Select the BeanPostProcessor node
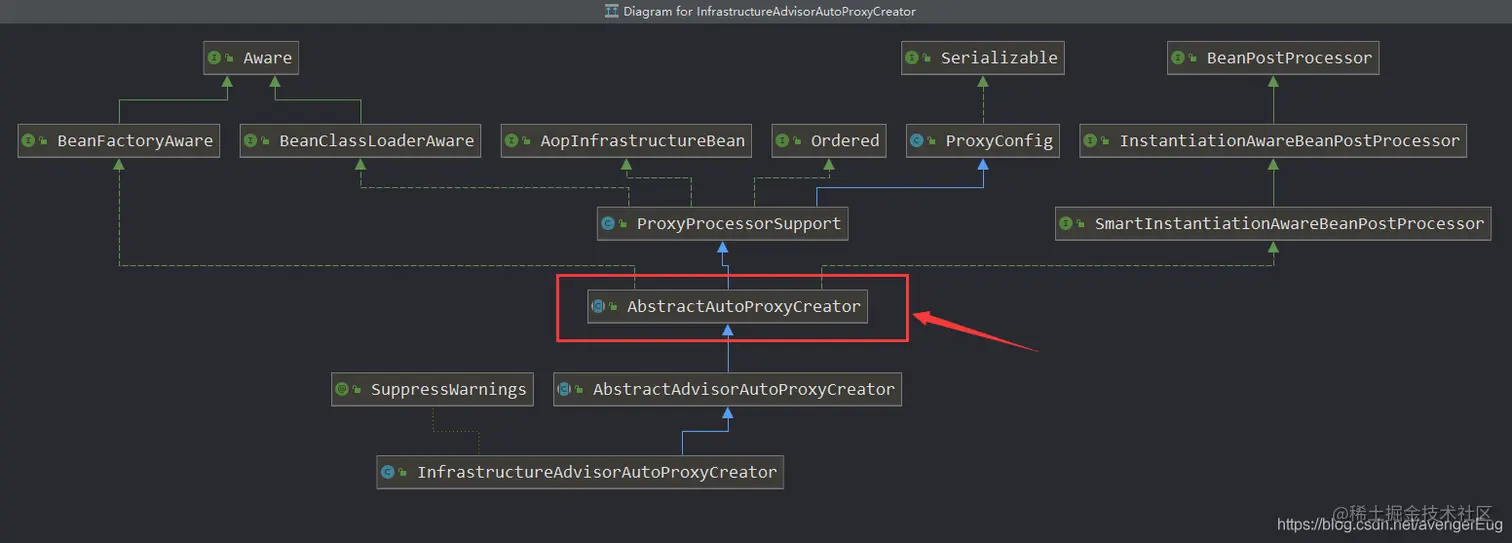This screenshot has width=1512, height=543. (1273, 58)
